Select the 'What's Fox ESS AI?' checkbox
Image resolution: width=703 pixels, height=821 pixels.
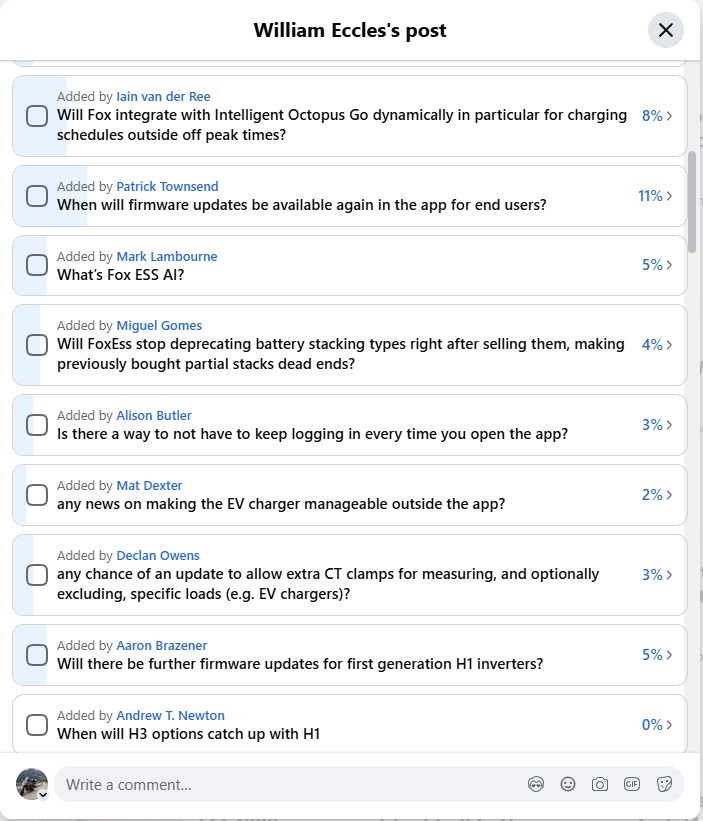click(x=37, y=265)
